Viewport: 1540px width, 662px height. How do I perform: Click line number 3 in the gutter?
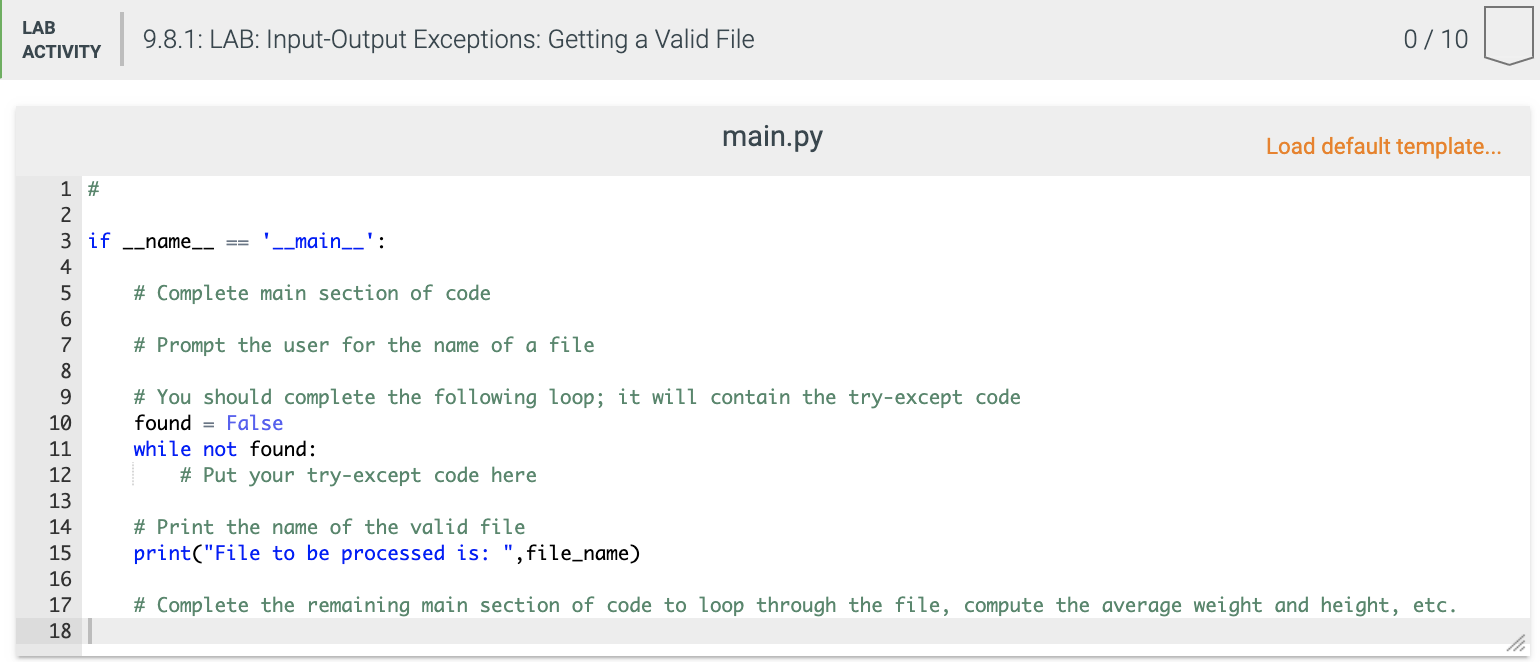coord(65,241)
